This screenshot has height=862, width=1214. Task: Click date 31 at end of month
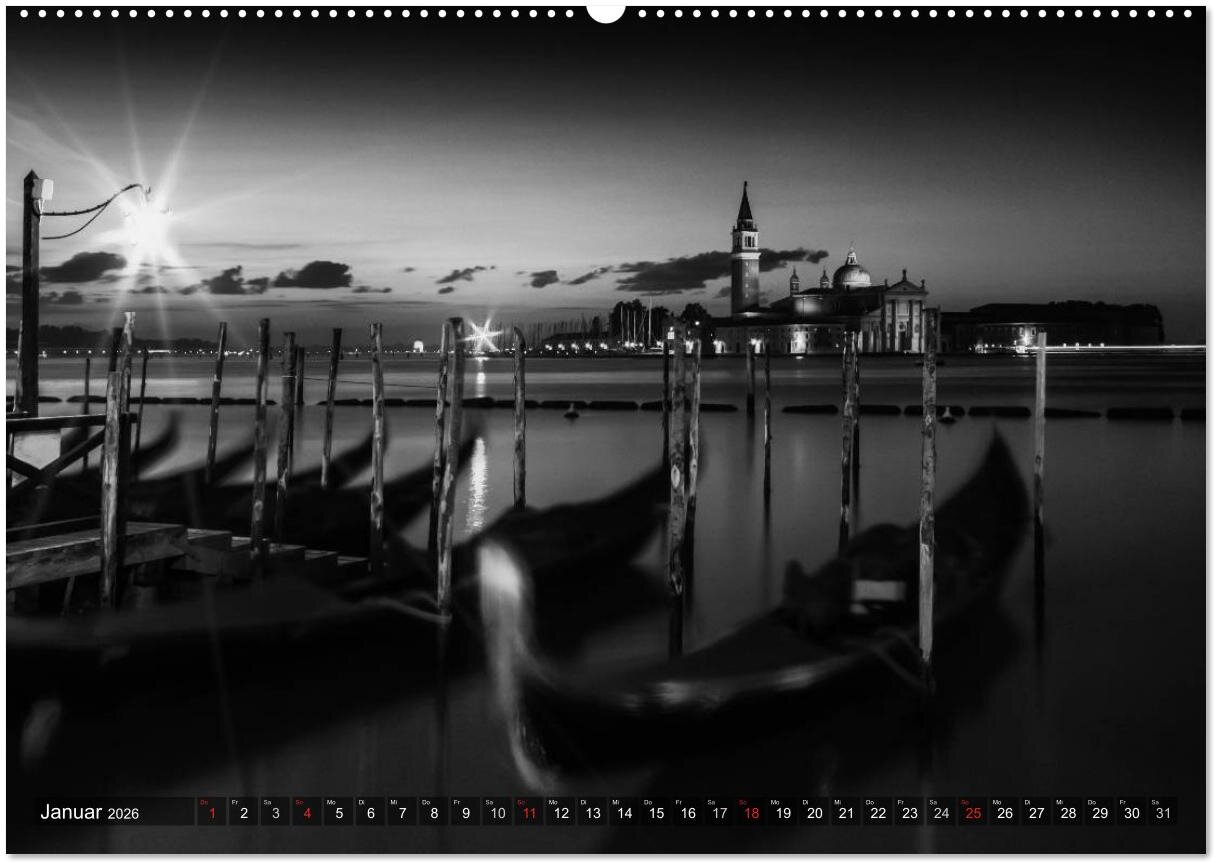click(1162, 813)
